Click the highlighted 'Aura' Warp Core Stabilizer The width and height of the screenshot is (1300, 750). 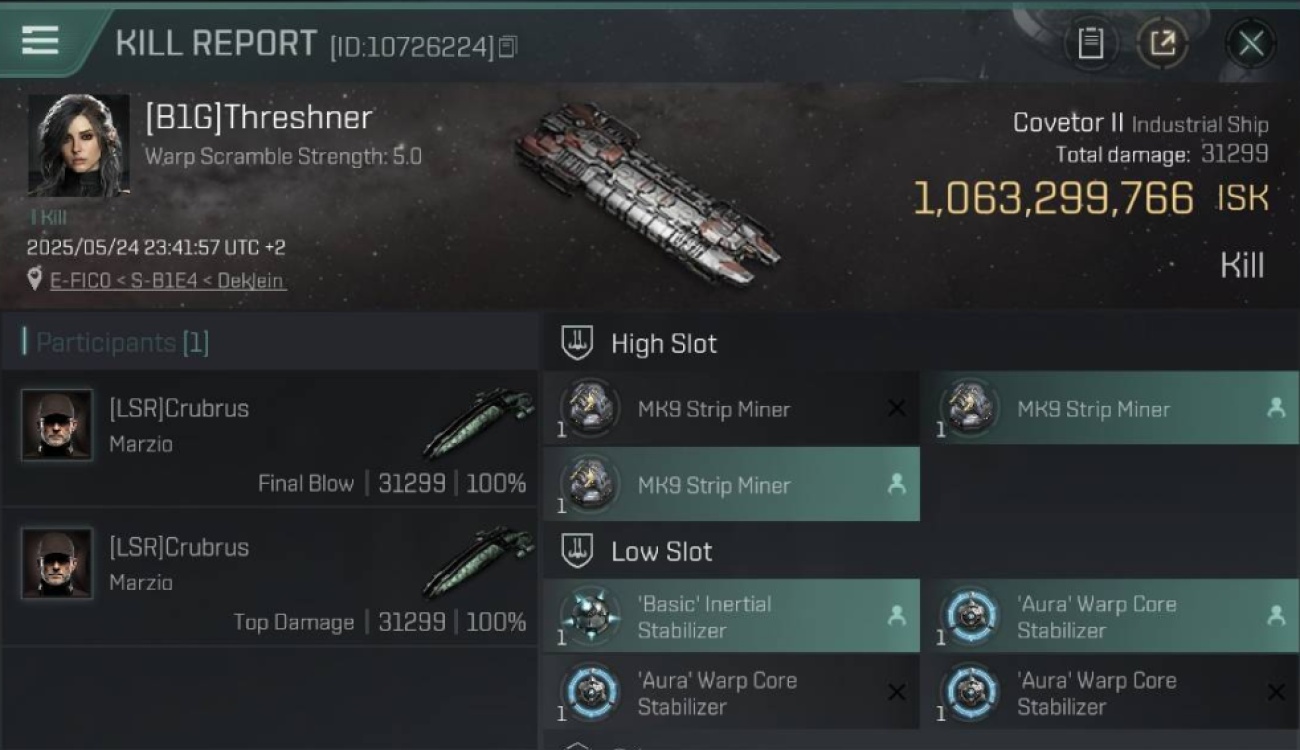click(1110, 617)
